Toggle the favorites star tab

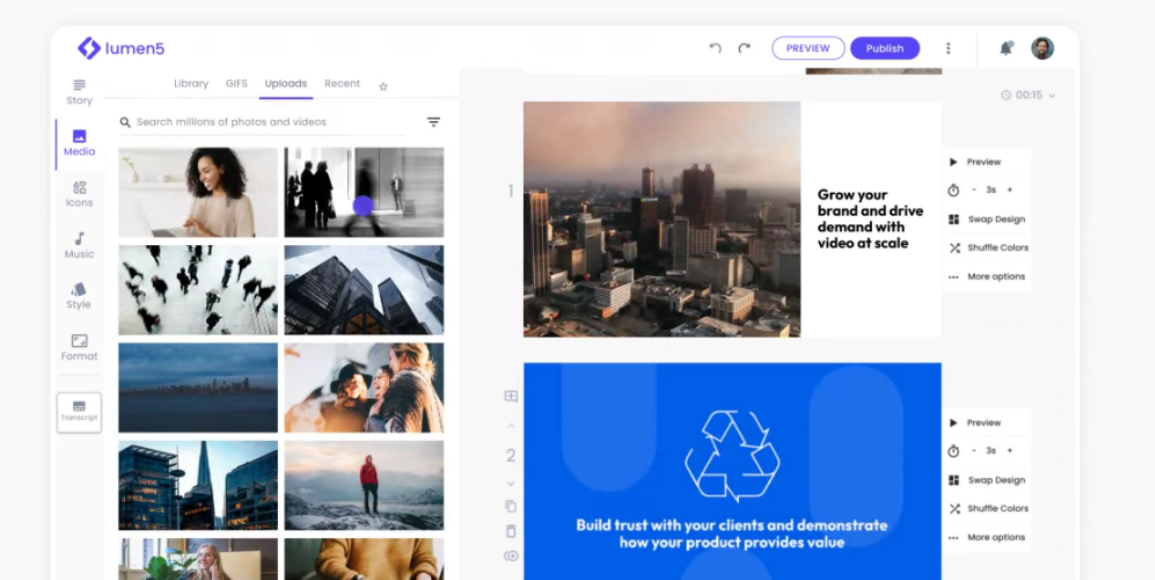click(383, 87)
